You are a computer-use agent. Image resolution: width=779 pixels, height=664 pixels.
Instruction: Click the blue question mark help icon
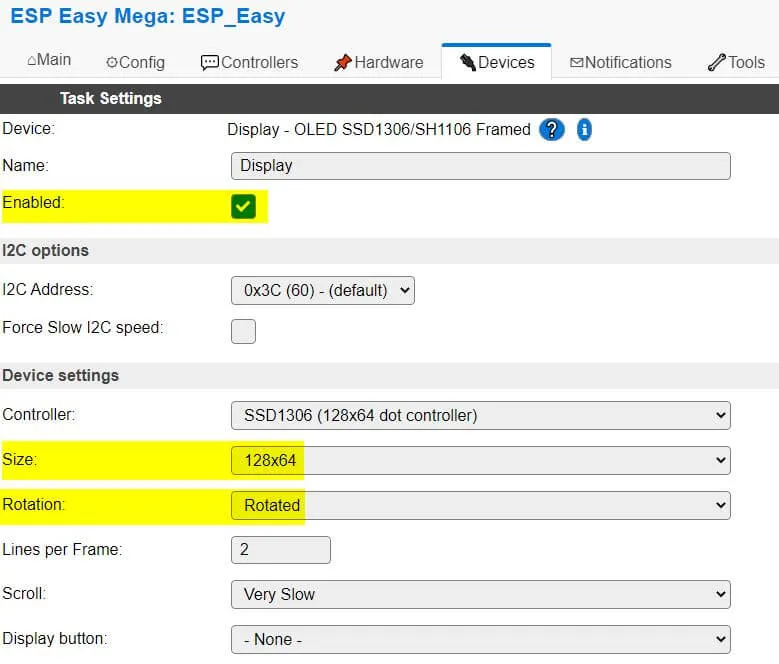point(551,130)
